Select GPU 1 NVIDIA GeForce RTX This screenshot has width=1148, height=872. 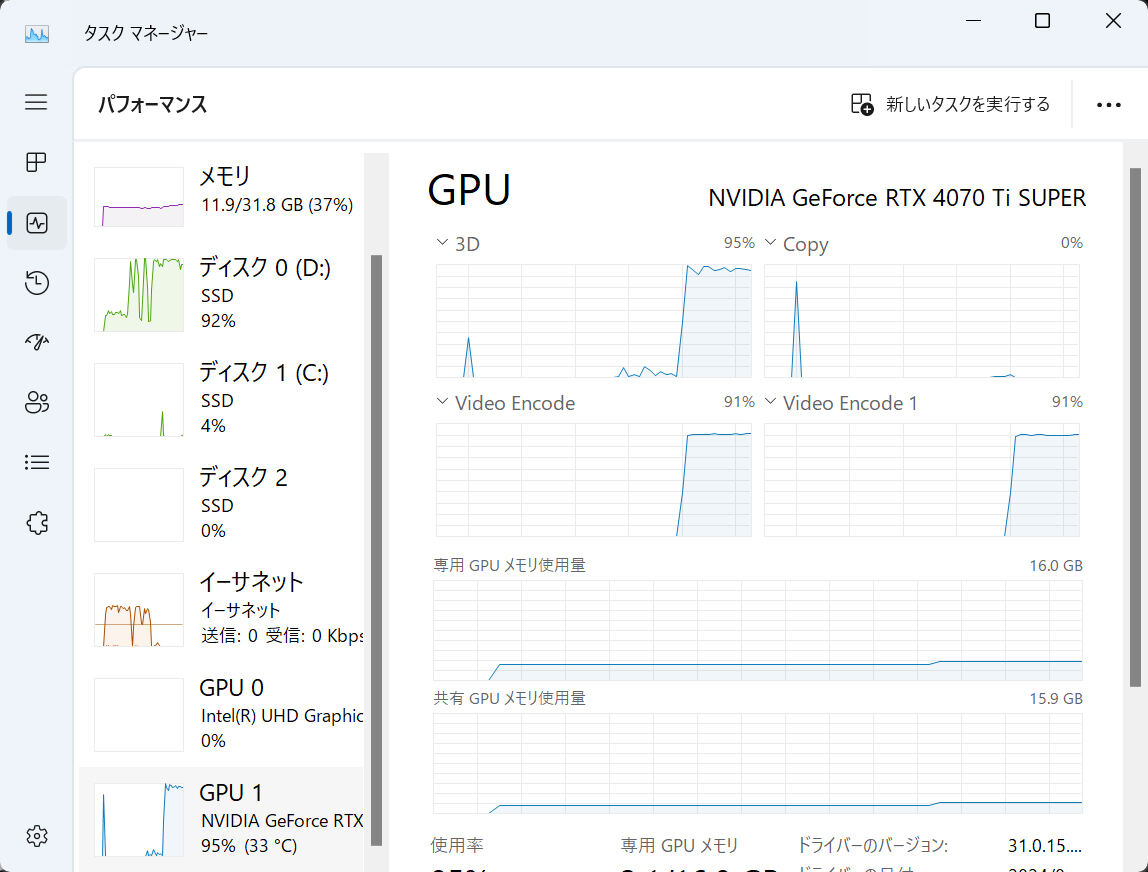[x=222, y=819]
